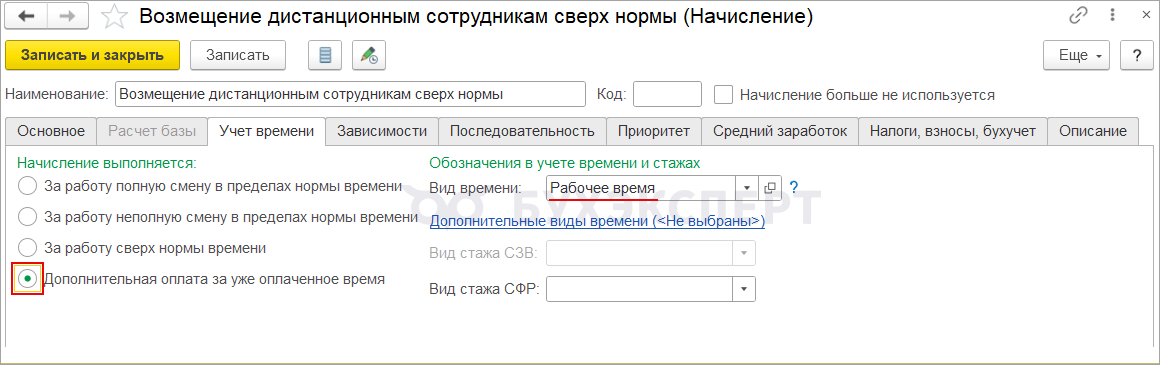Open the Приоритет tab
Image resolution: width=1160 pixels, height=365 pixels.
(654, 131)
